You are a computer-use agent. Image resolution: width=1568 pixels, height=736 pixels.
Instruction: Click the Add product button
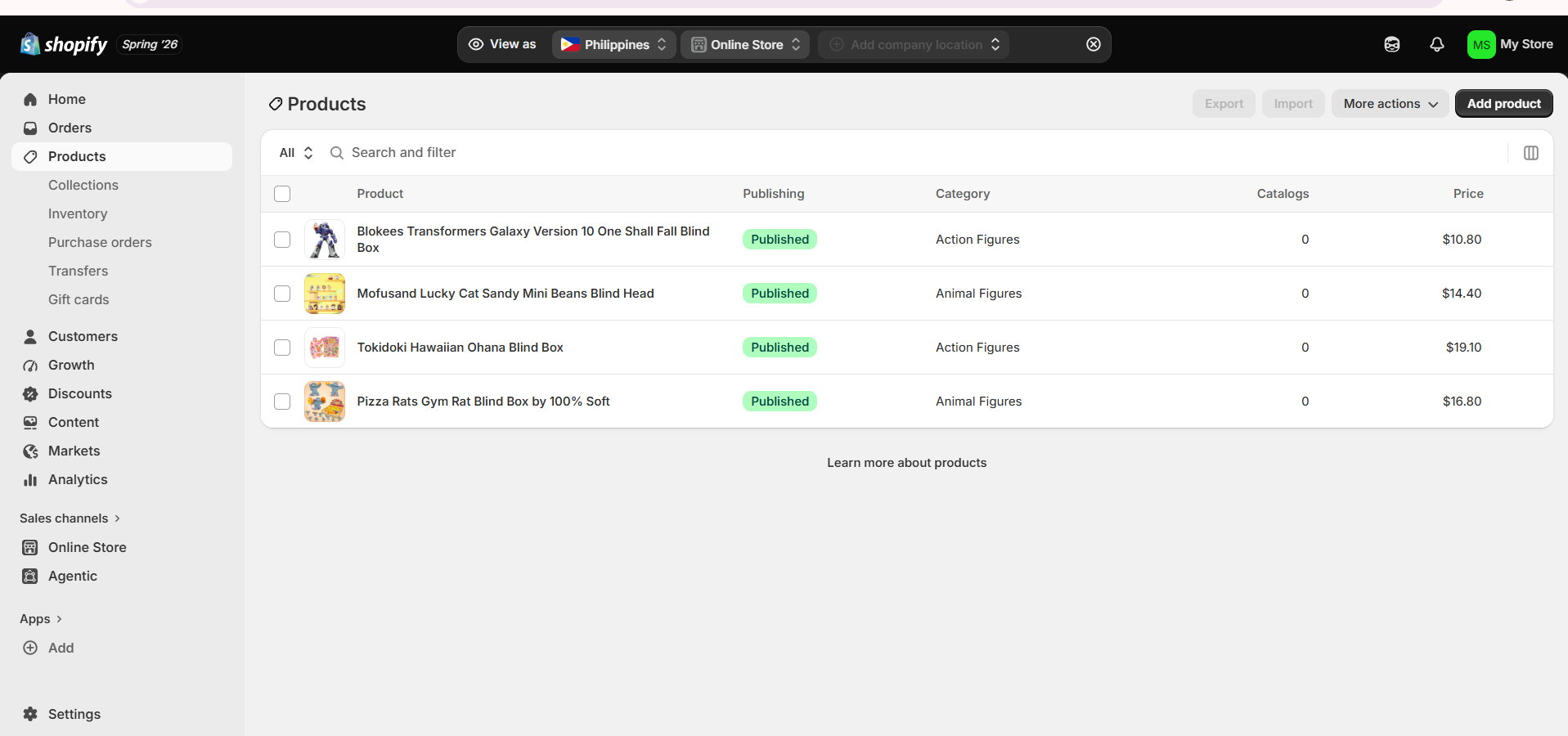point(1503,104)
